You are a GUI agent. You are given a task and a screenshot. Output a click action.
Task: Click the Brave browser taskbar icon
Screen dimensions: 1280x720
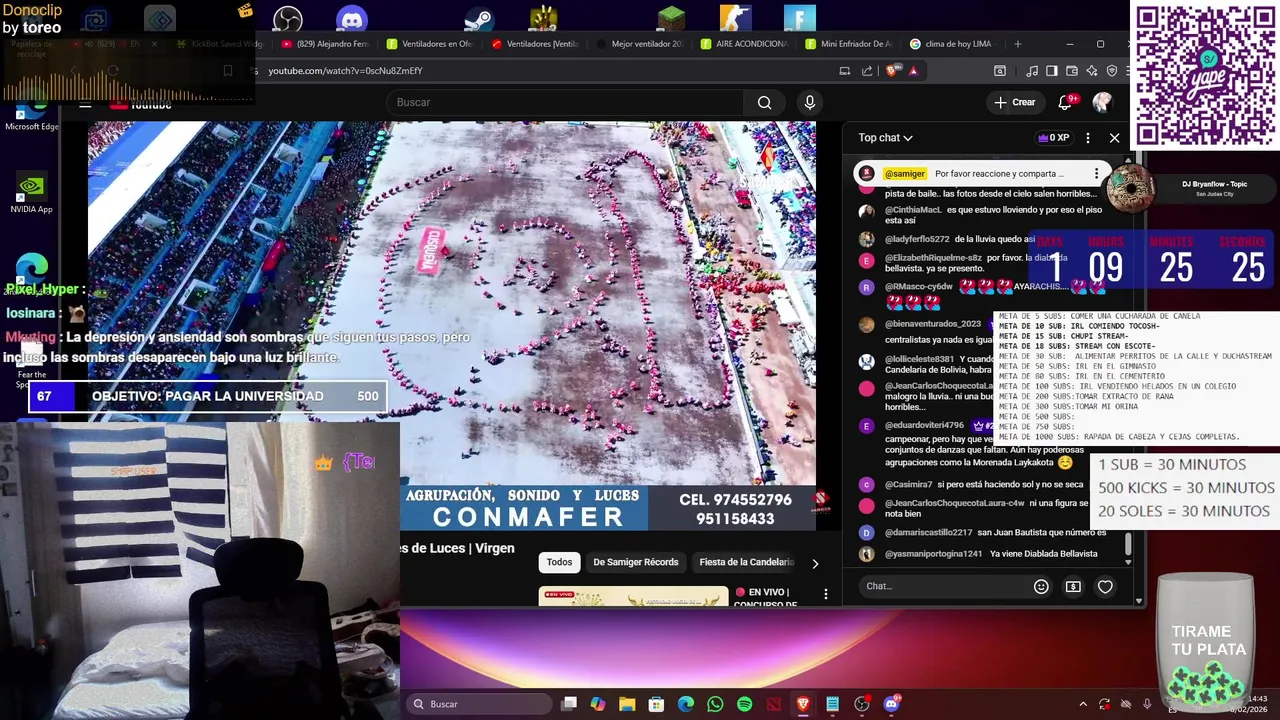tap(803, 704)
